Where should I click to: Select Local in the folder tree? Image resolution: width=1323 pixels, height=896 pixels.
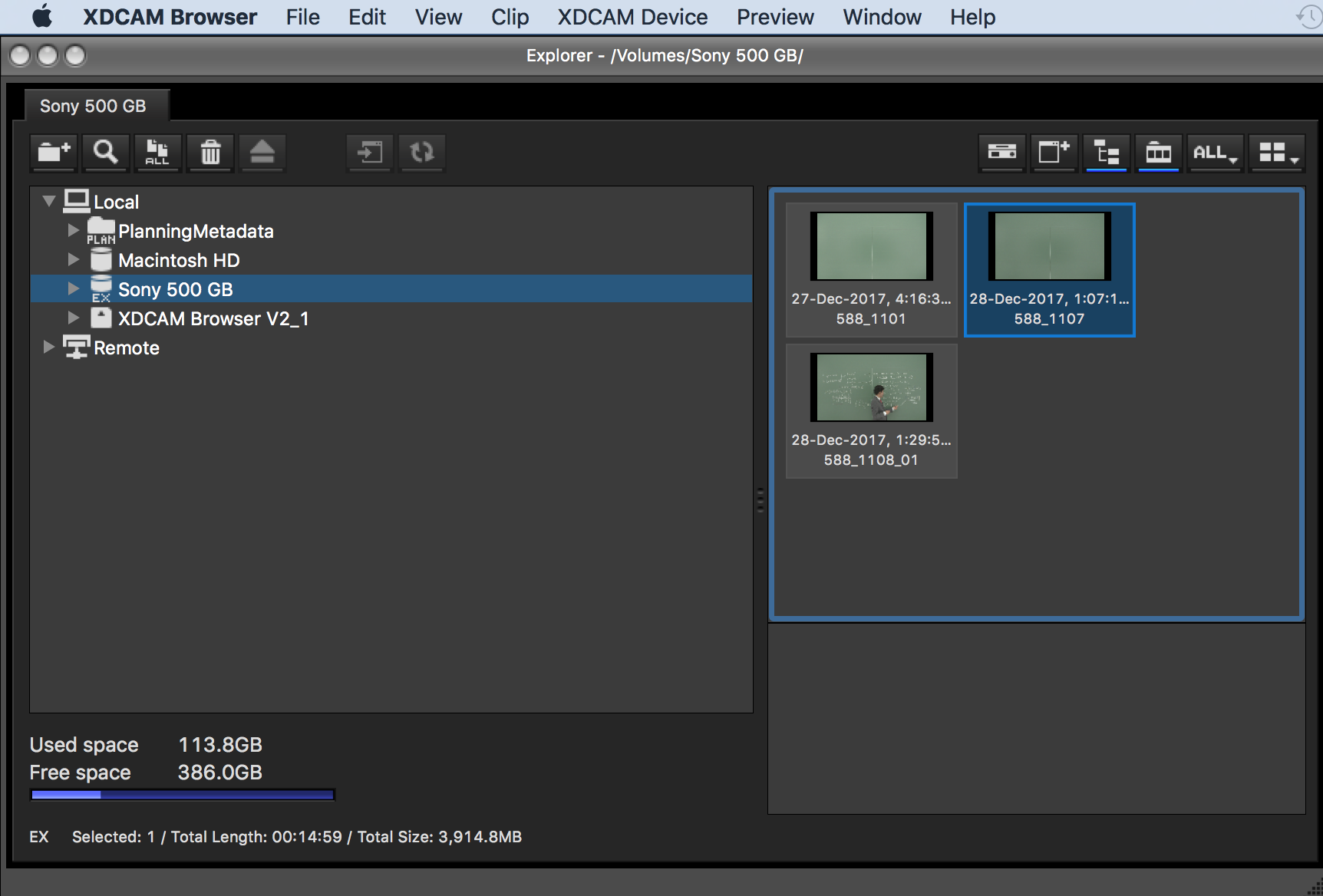click(116, 202)
